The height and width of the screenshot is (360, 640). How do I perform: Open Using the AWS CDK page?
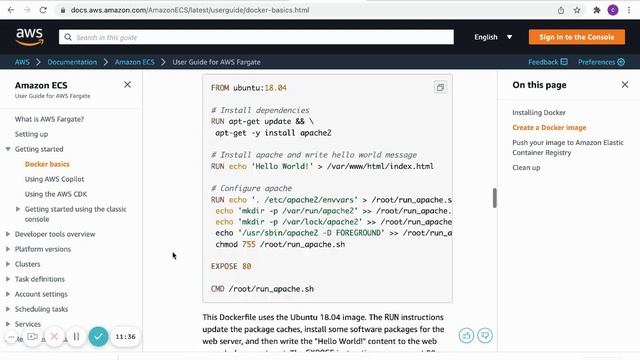56,194
